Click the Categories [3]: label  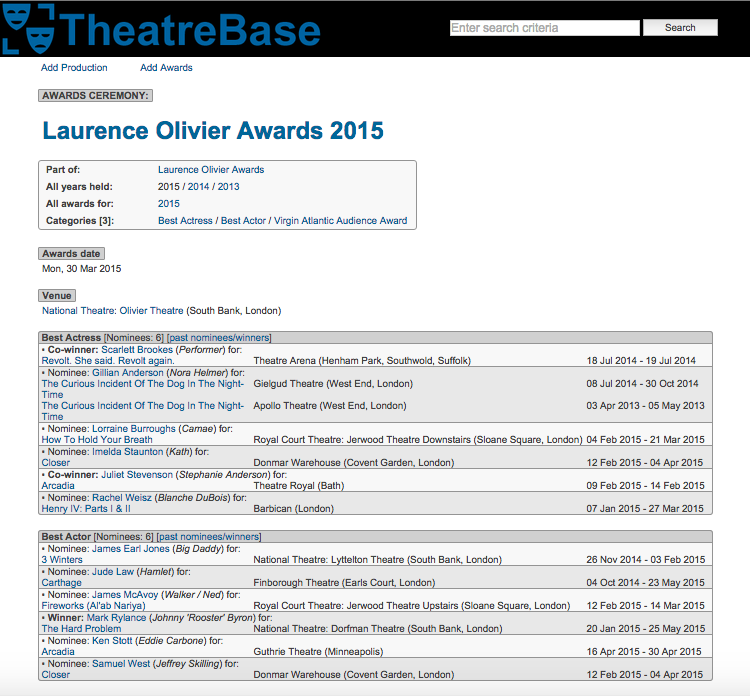(80, 221)
